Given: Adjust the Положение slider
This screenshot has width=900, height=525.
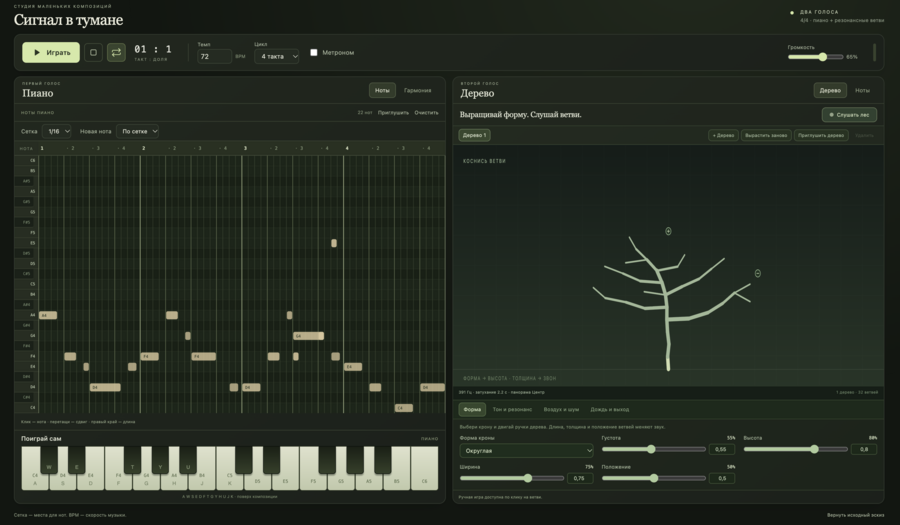Looking at the screenshot, I should coord(653,478).
